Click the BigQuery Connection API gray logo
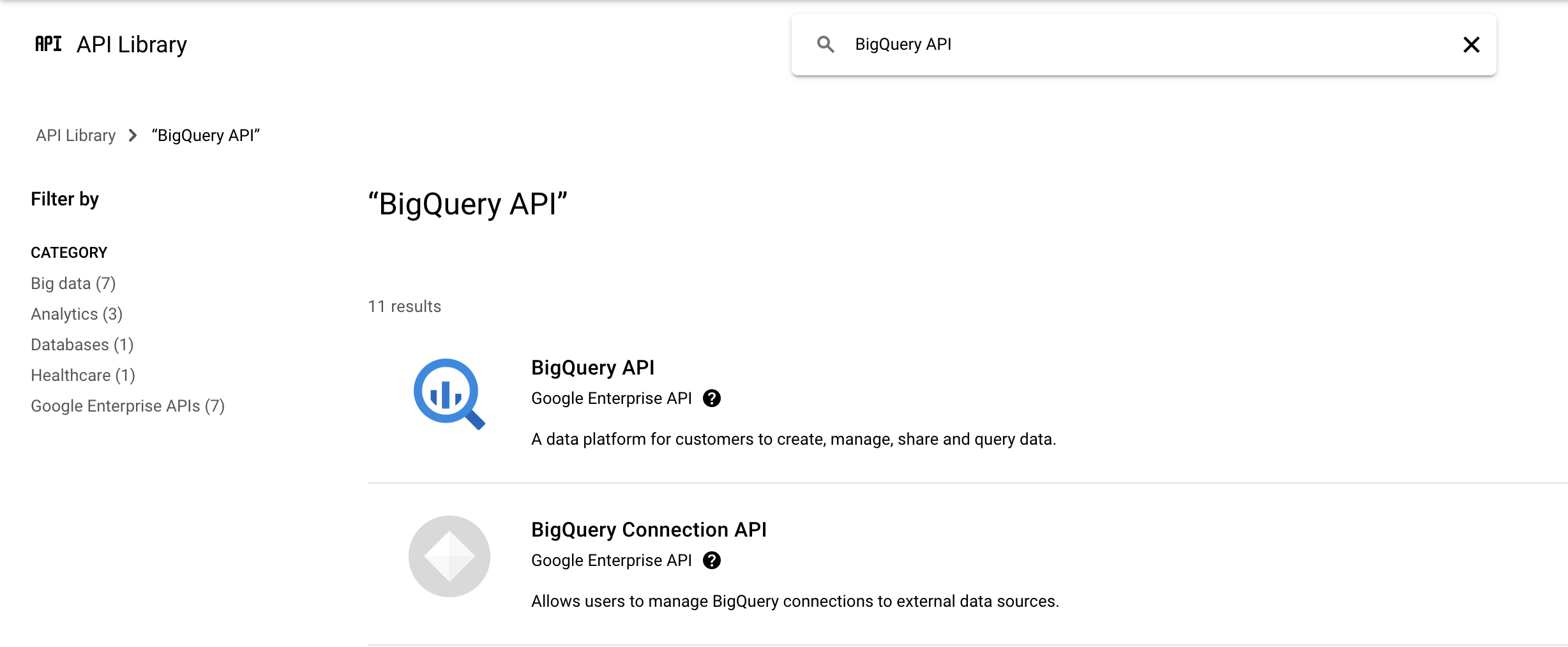The image size is (1568, 647). [x=449, y=556]
